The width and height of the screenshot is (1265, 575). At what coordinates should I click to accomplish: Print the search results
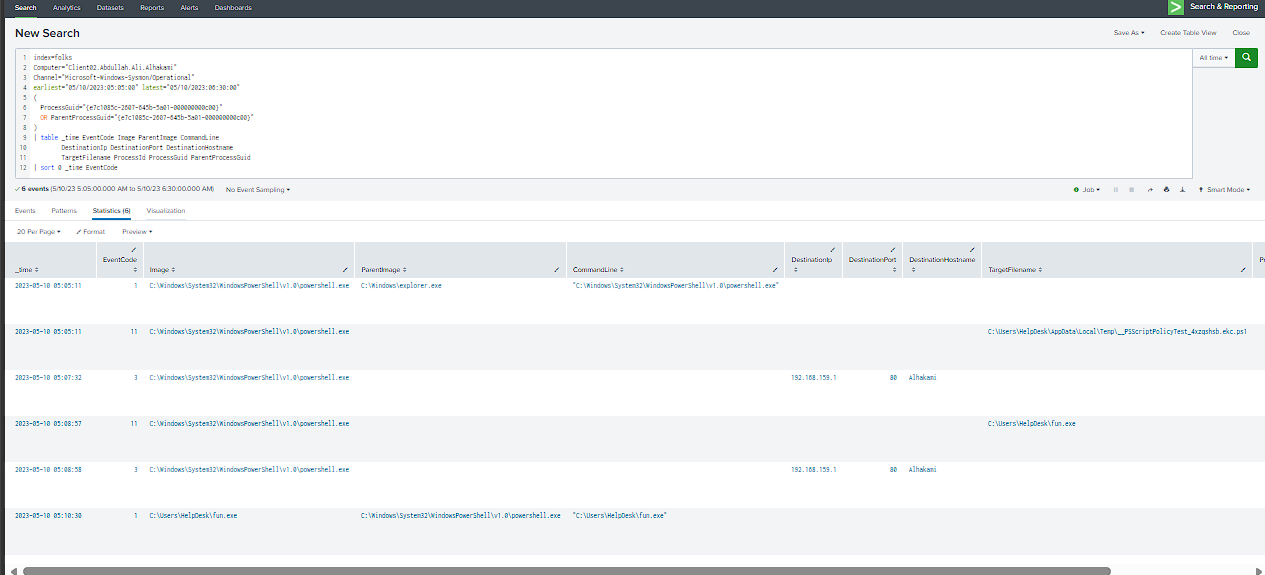[x=1166, y=189]
